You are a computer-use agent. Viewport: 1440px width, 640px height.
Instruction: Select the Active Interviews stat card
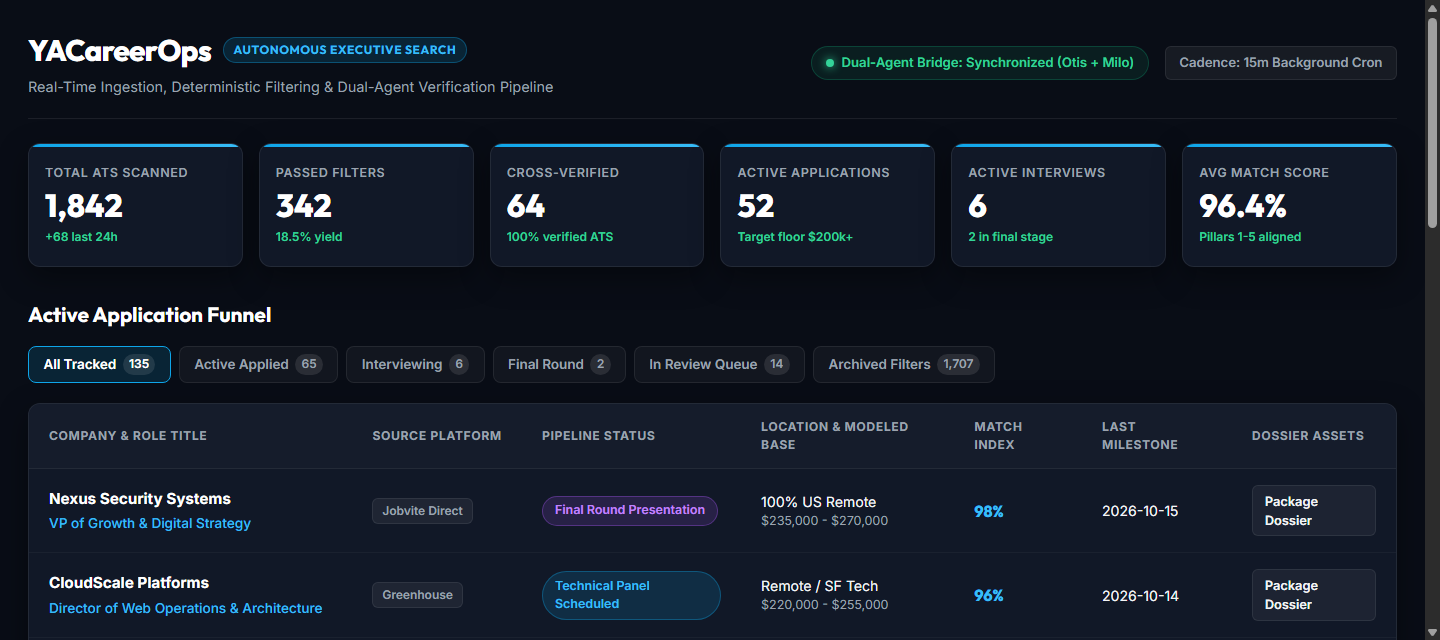(x=1058, y=205)
